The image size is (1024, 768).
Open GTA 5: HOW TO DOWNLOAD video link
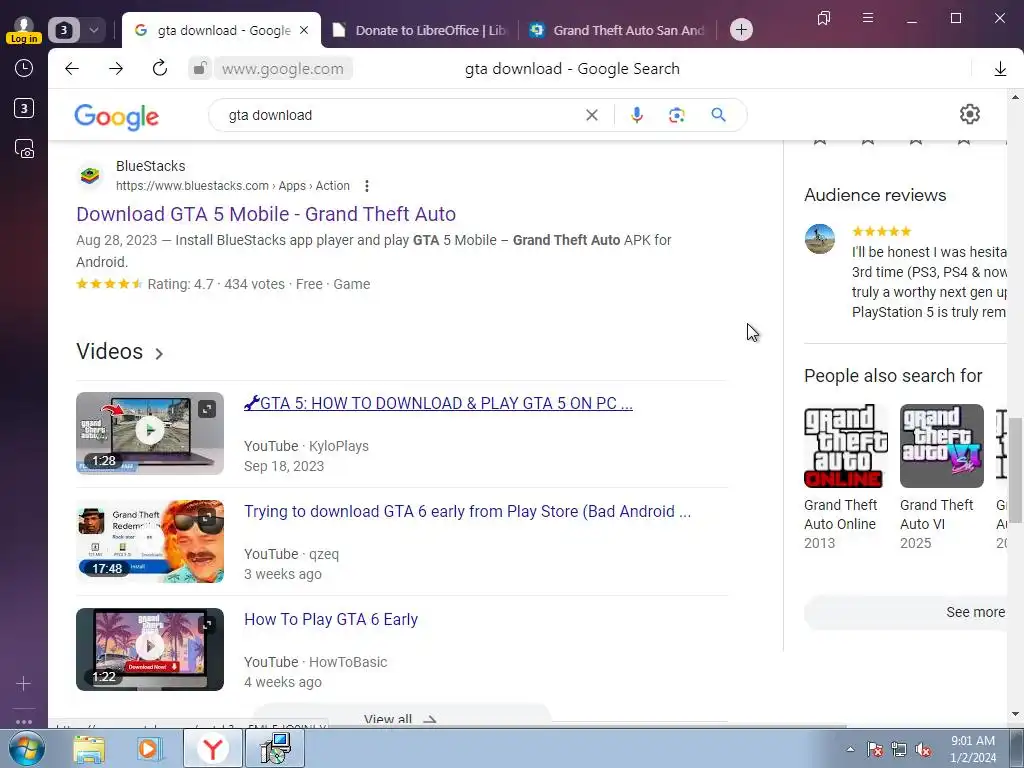click(x=438, y=403)
